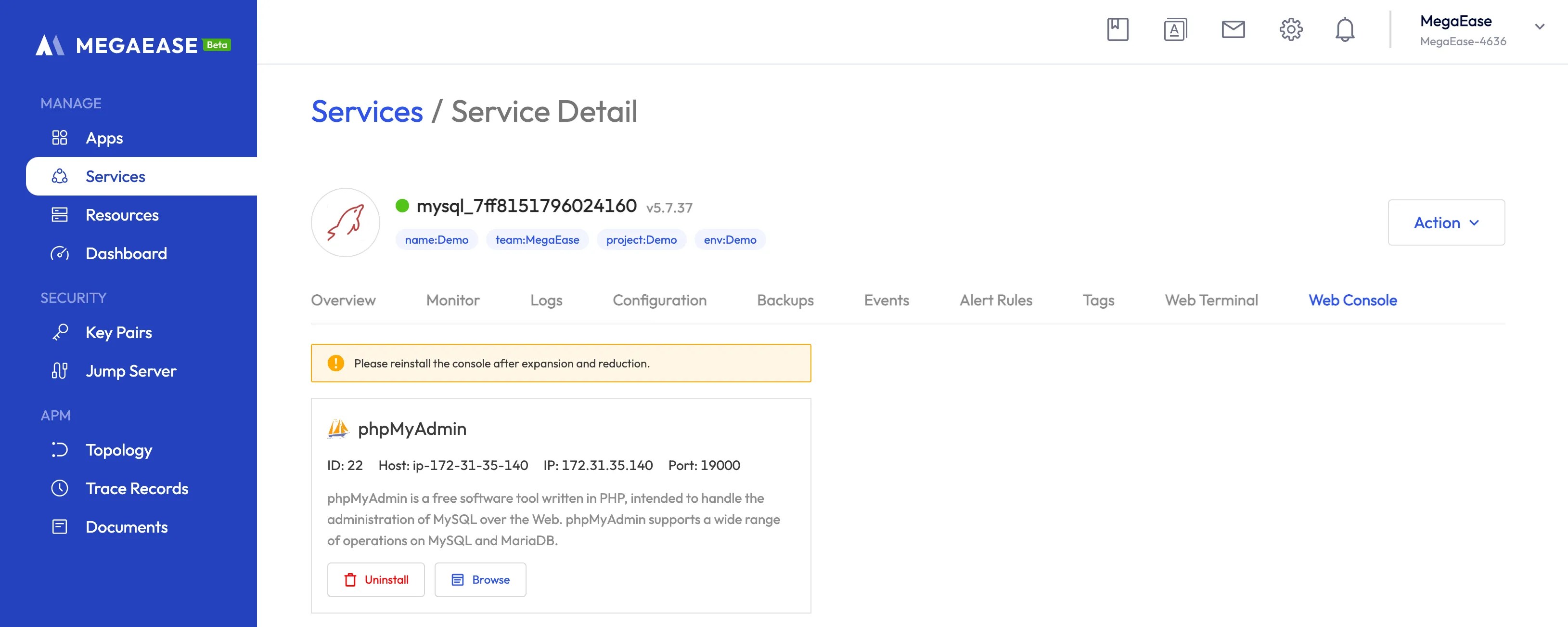Click the Jump Server icon
The height and width of the screenshot is (627, 1568).
[x=60, y=370]
